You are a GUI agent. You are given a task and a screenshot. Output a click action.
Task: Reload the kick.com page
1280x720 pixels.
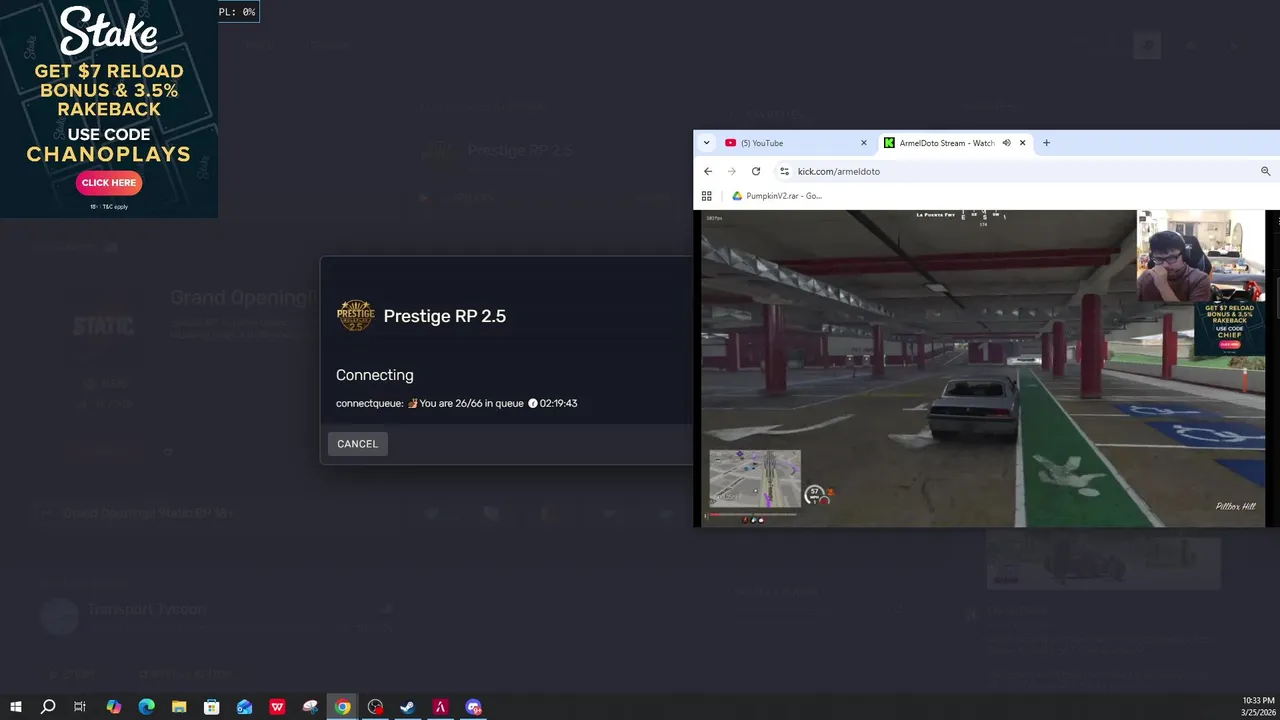756,171
